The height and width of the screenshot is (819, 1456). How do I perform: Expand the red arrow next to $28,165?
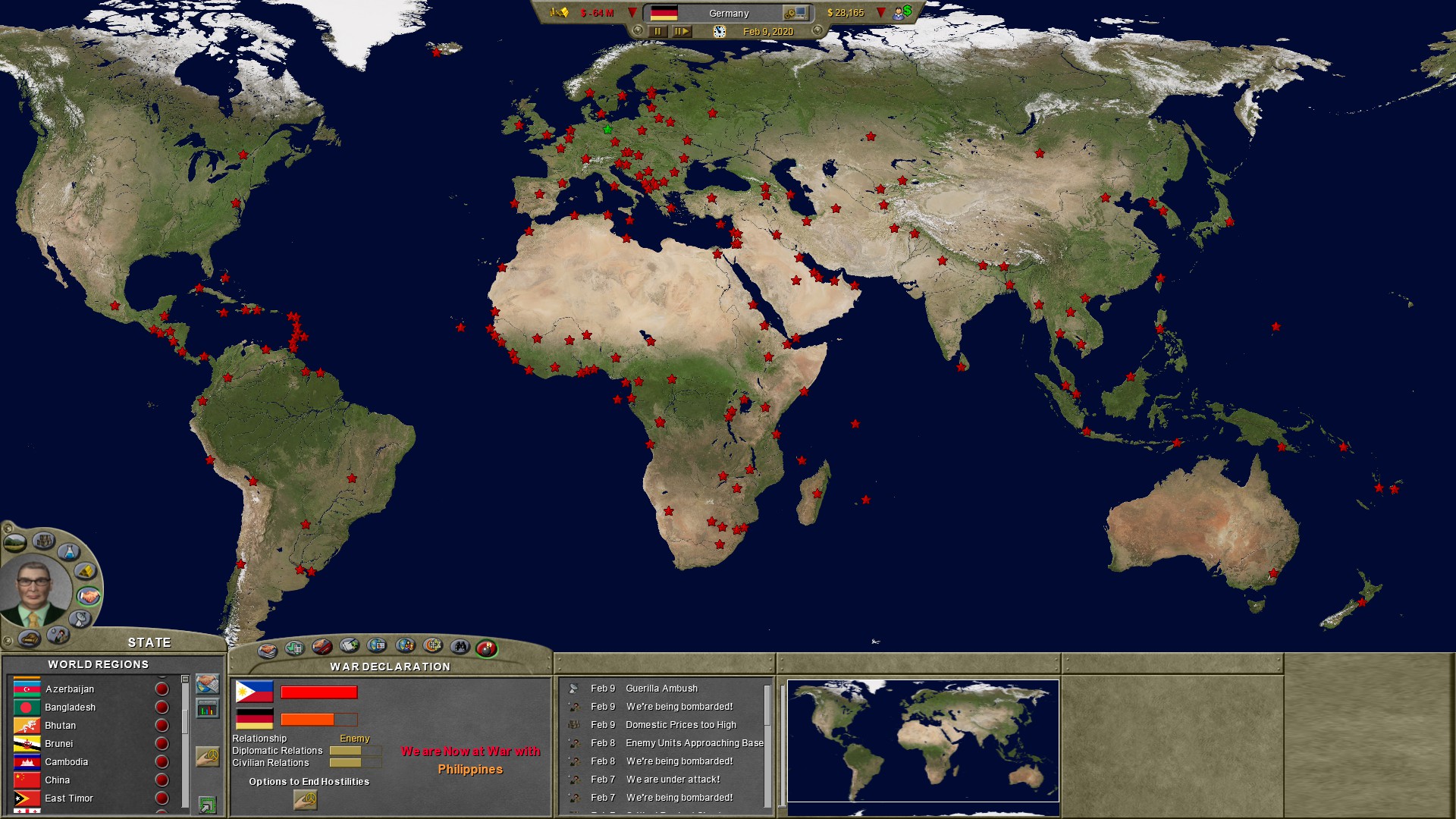[x=880, y=12]
